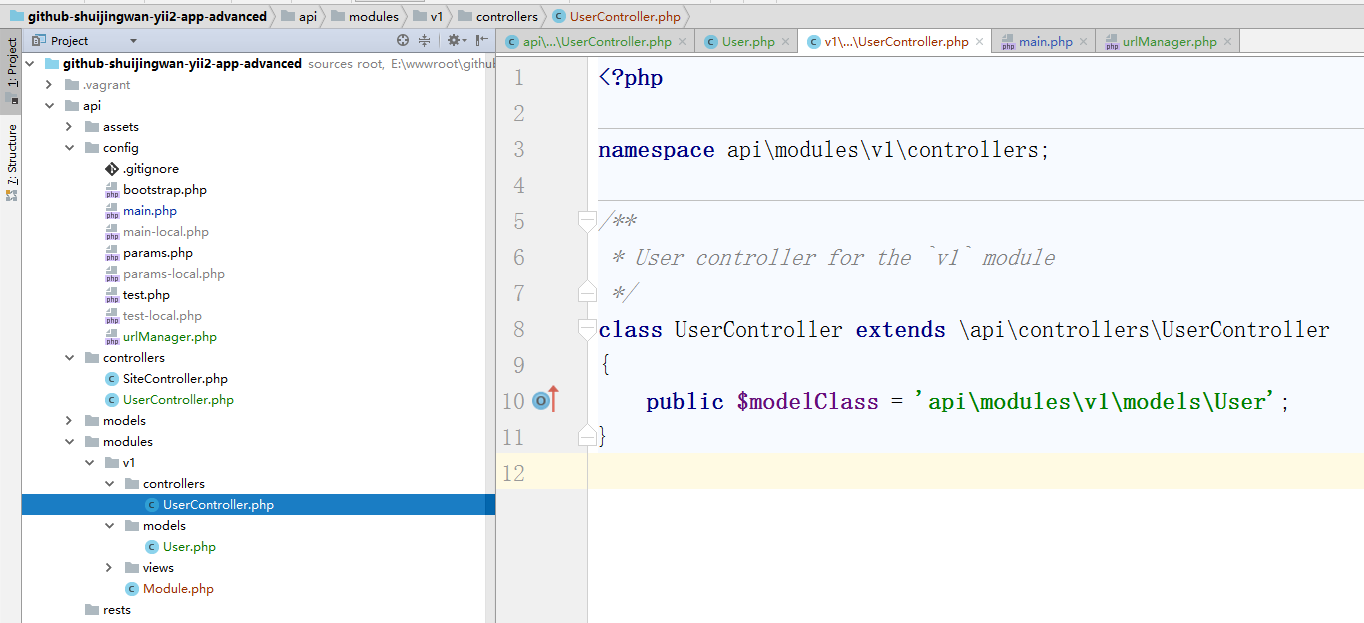
Task: Click the overridden property gutter icon on line 10
Action: (x=542, y=401)
